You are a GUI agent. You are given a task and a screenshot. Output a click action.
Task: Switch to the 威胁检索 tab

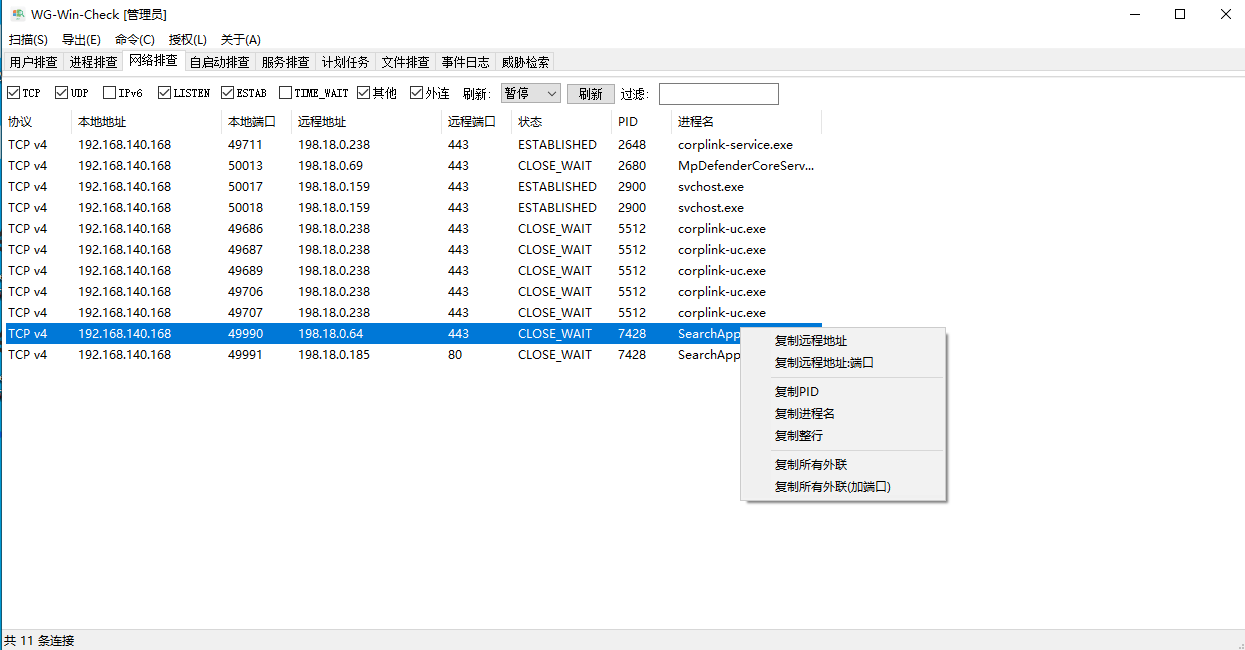[x=525, y=62]
